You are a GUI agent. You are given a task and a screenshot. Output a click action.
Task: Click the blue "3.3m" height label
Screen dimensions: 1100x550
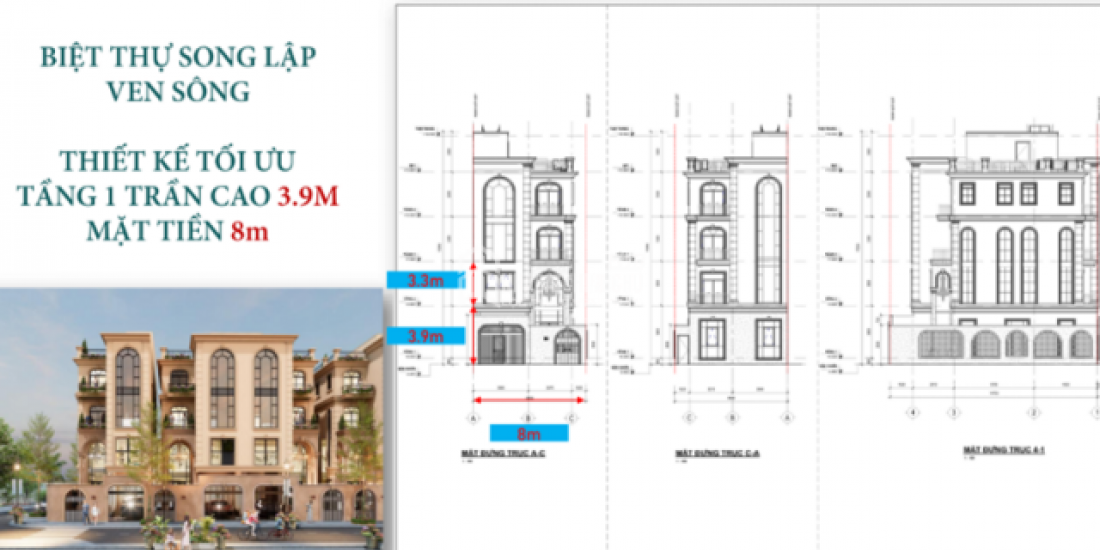(425, 281)
